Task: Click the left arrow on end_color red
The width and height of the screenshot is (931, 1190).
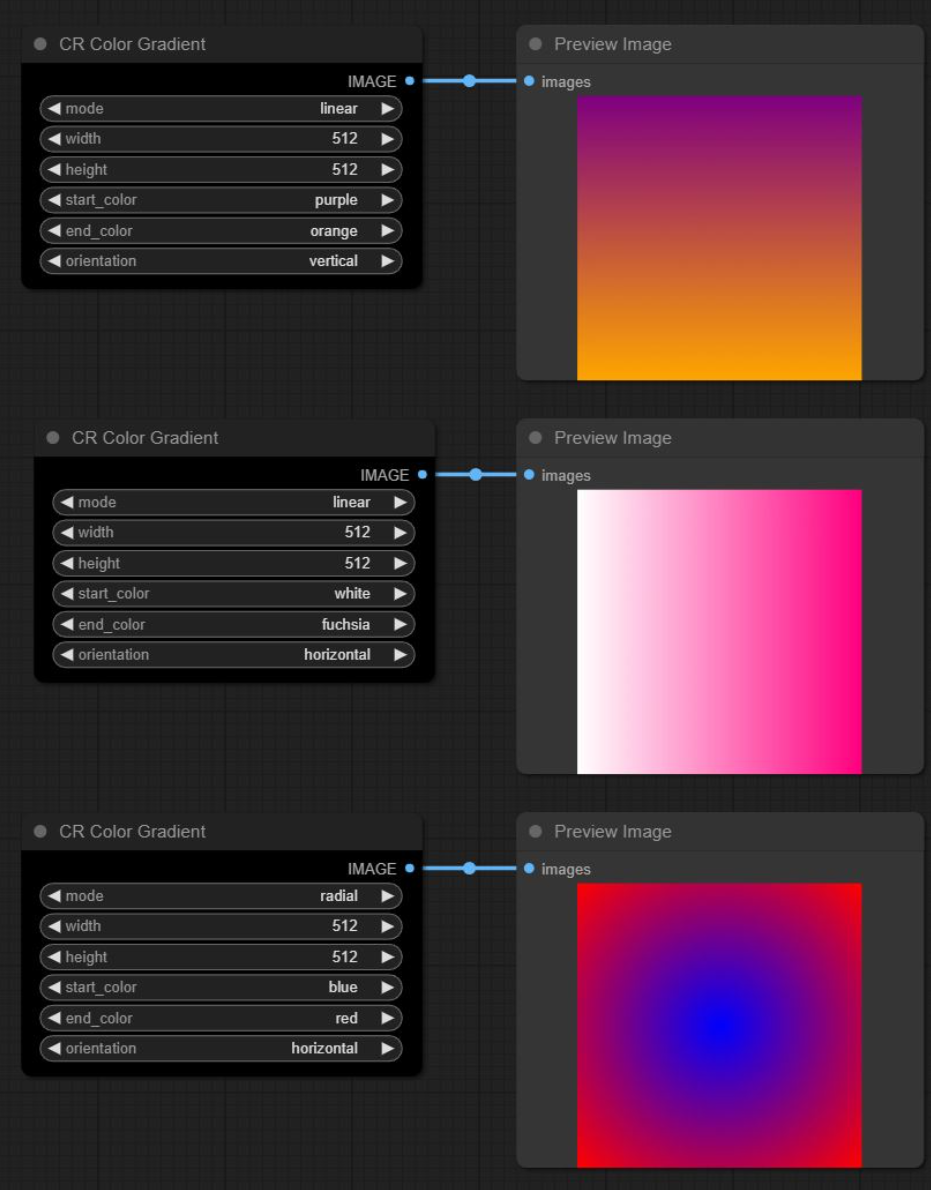Action: click(54, 1018)
